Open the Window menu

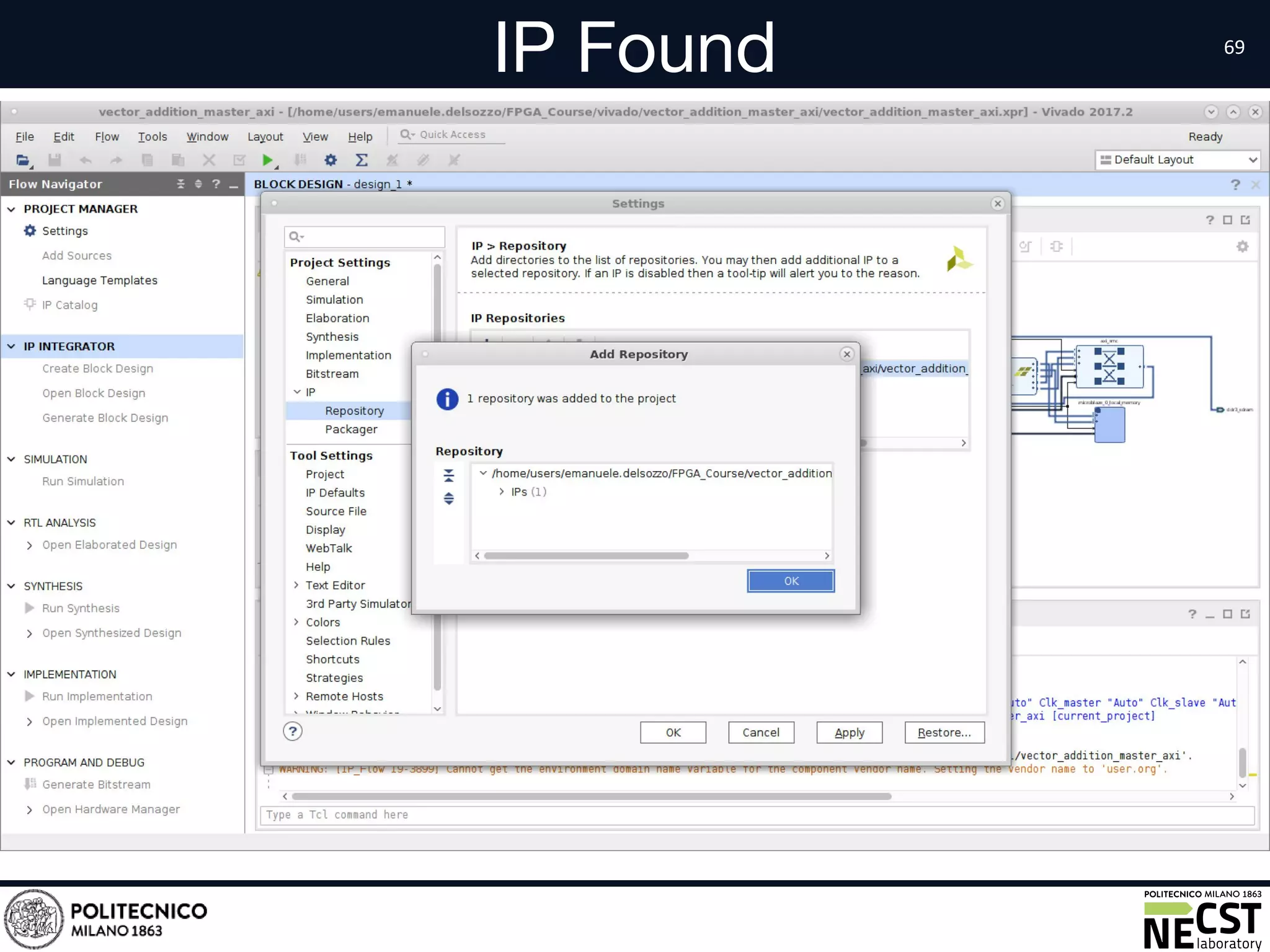click(207, 136)
